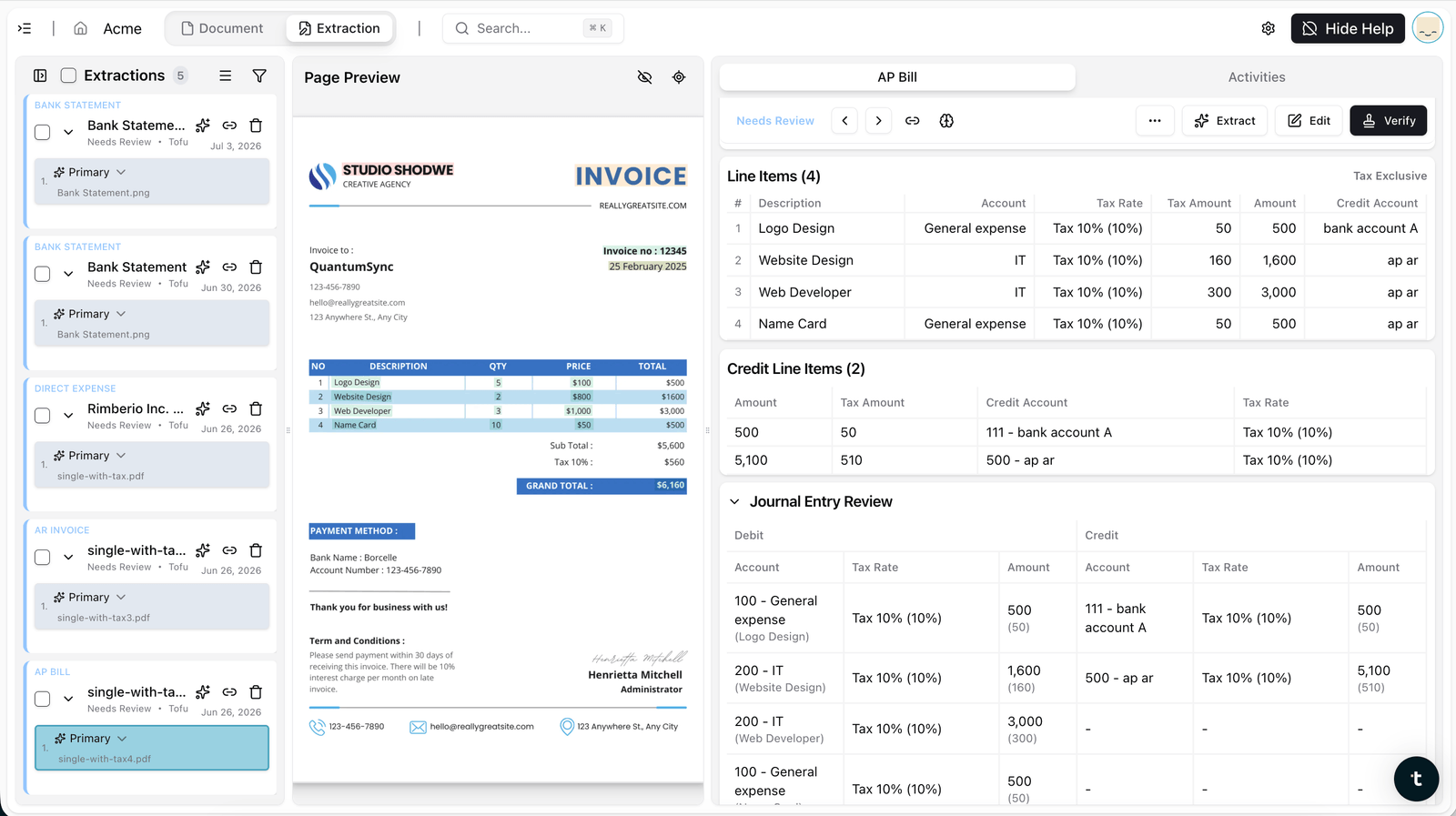Click sparkle icon on Rimberio Inc. entry
The image size is (1456, 816).
[x=203, y=408]
